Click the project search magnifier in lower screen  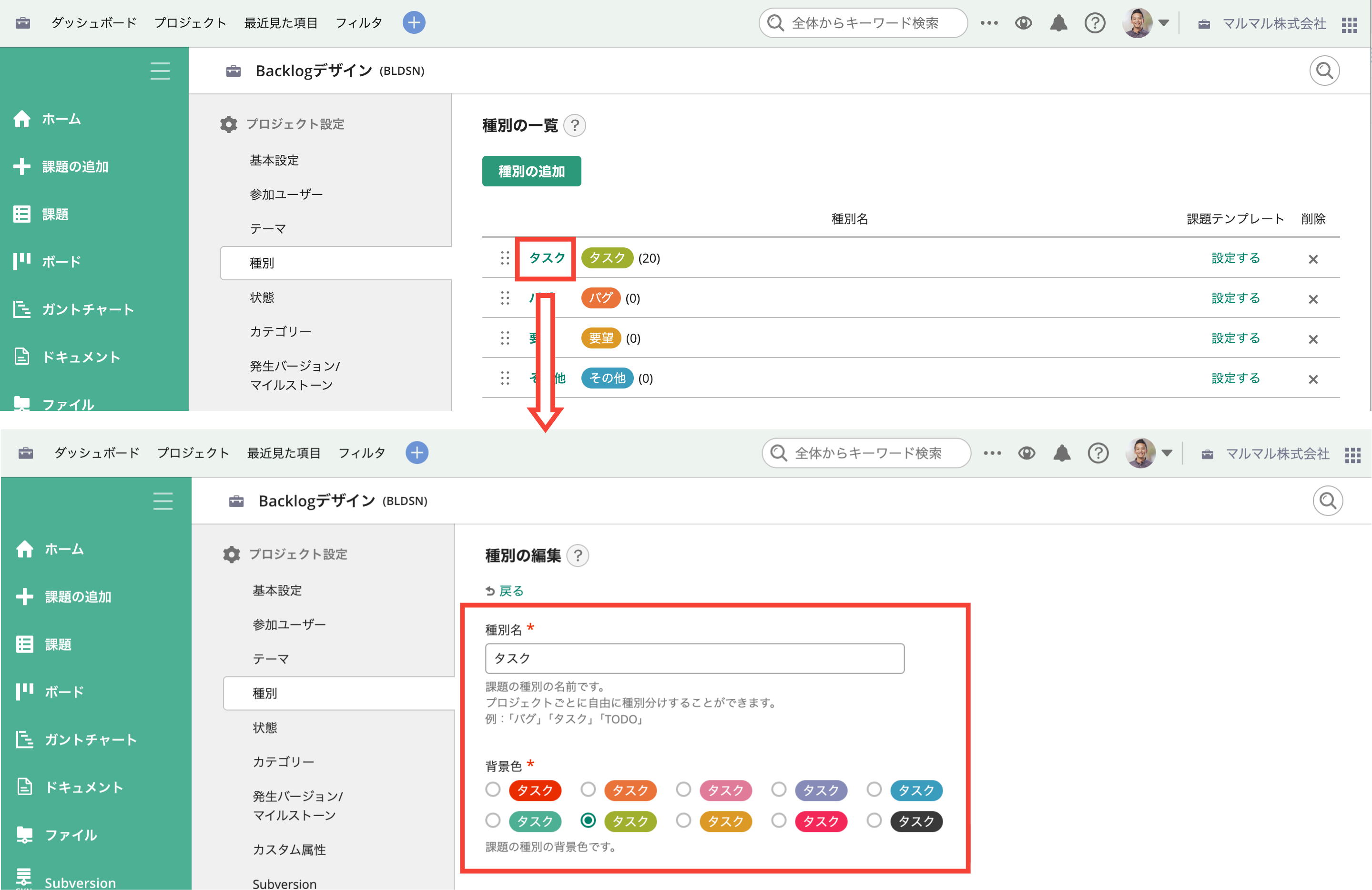(x=1328, y=501)
